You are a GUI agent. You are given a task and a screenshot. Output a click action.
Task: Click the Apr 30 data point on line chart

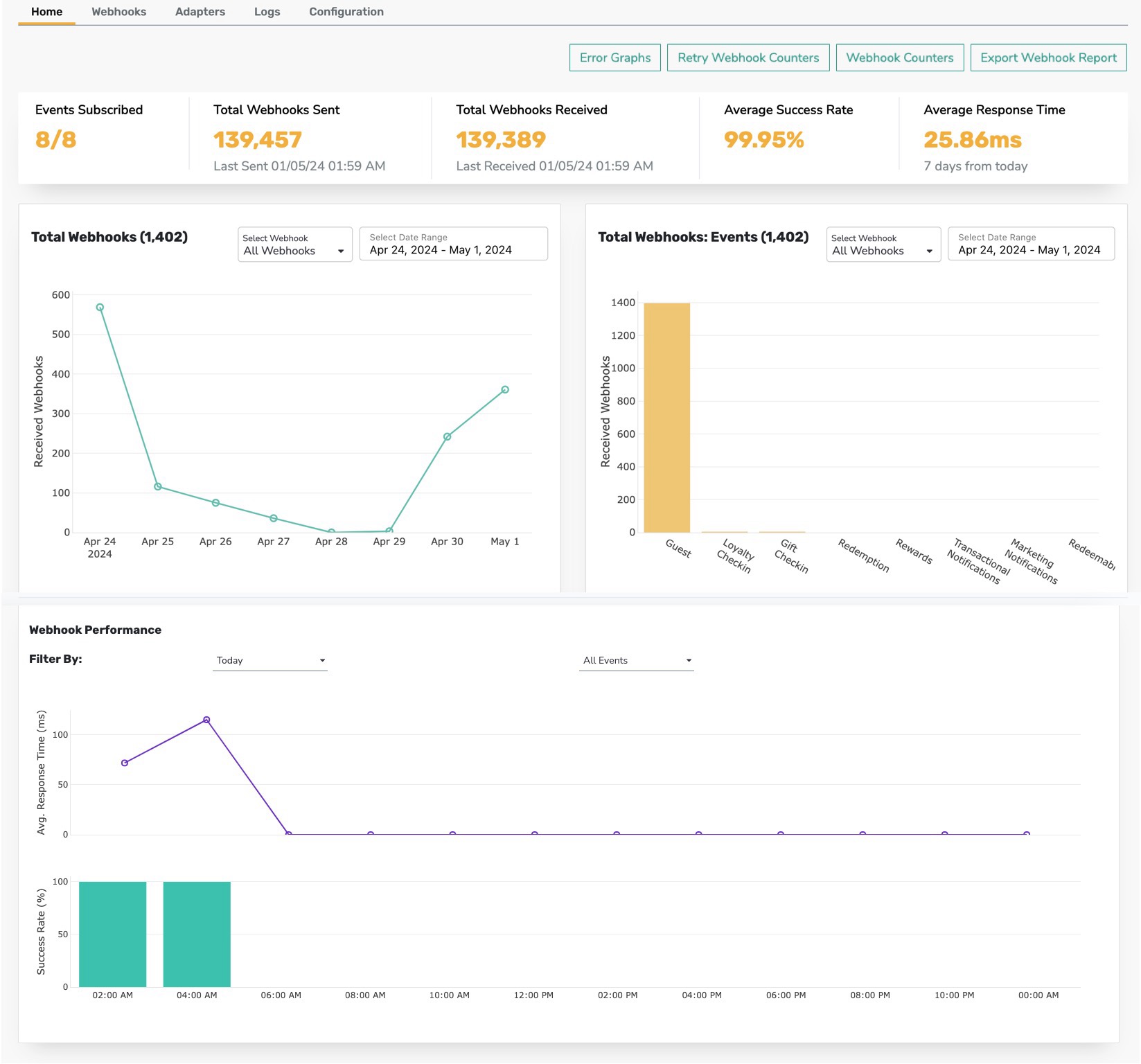click(x=447, y=437)
